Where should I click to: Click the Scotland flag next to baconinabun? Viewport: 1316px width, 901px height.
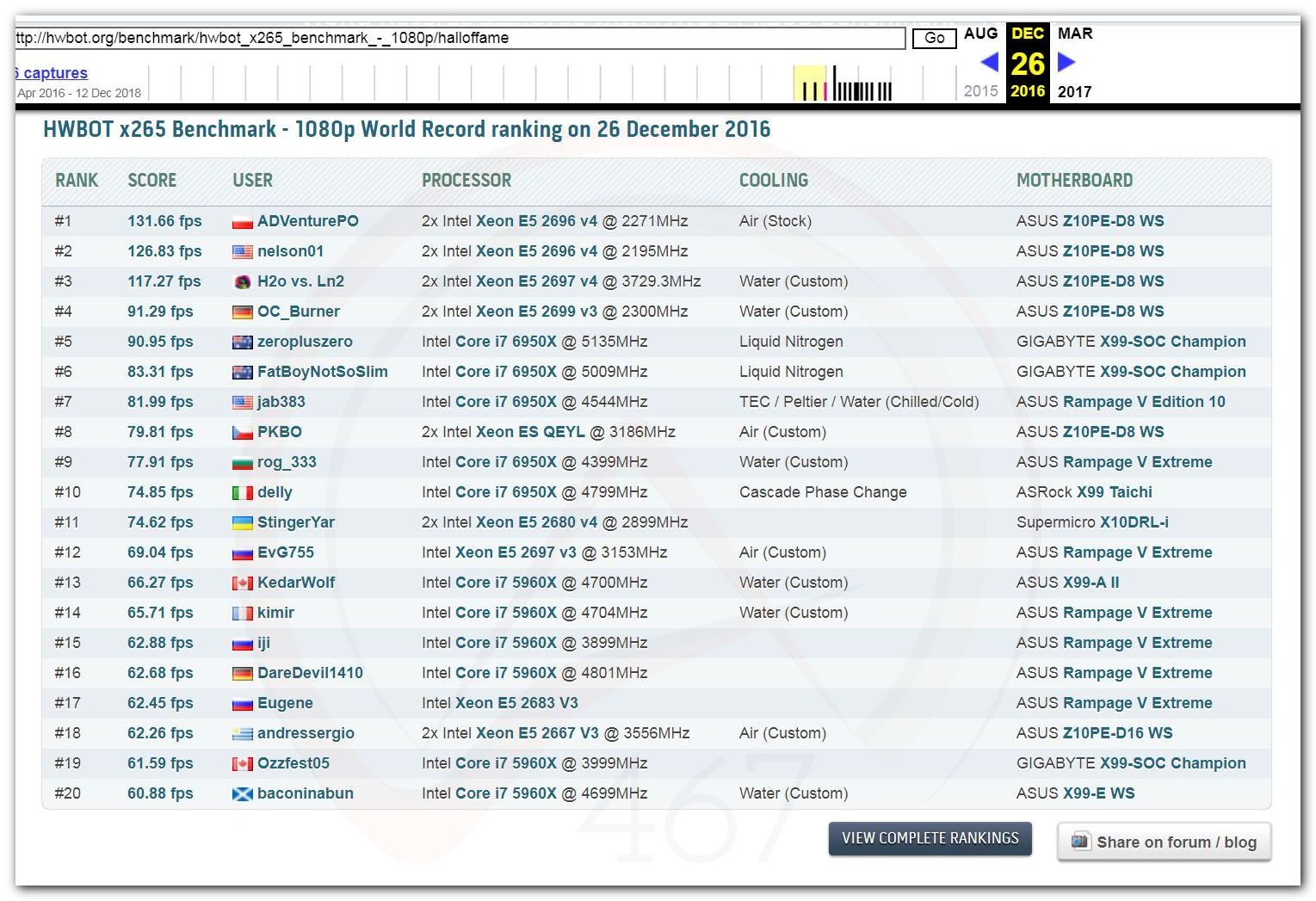click(242, 794)
